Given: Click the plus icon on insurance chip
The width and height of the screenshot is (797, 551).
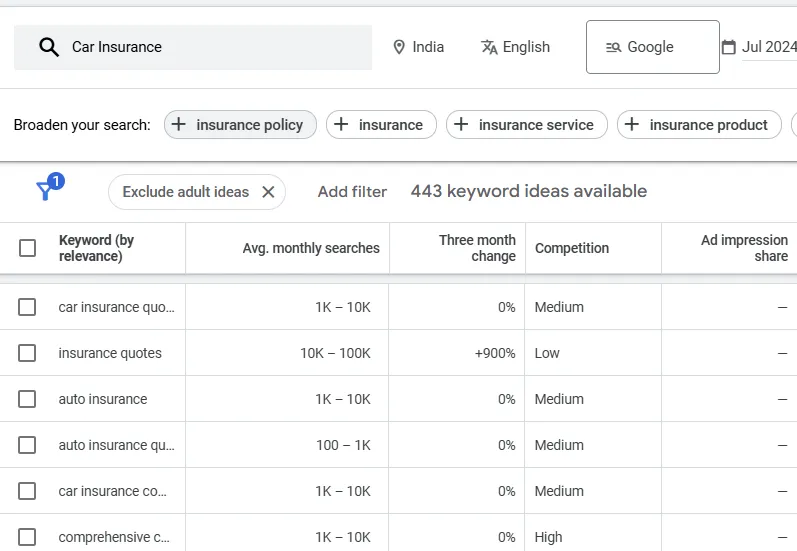Looking at the screenshot, I should coord(341,124).
